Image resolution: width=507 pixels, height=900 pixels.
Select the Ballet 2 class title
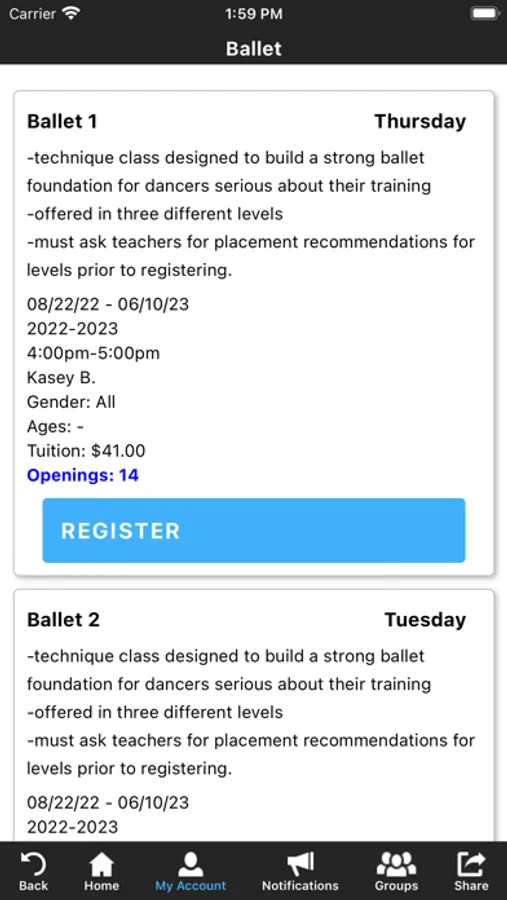[x=63, y=620]
